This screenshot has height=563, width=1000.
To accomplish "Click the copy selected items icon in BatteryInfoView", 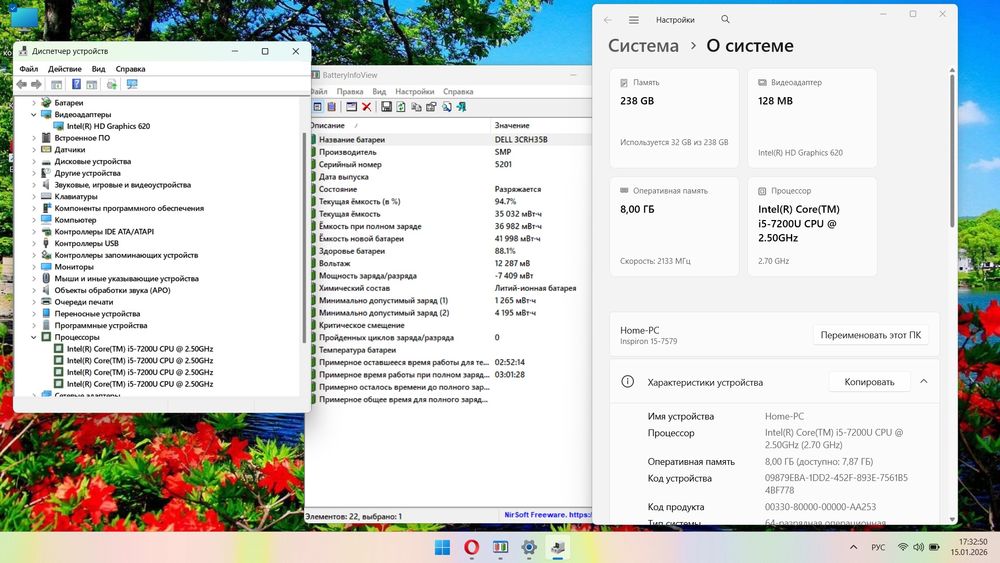I will click(416, 106).
